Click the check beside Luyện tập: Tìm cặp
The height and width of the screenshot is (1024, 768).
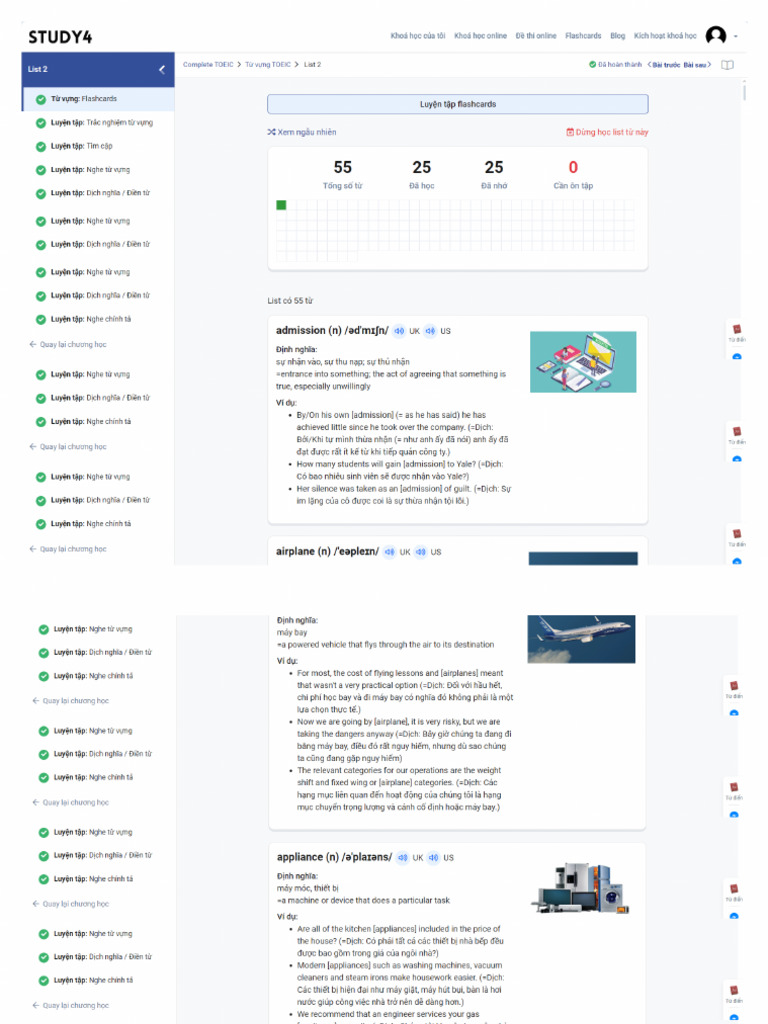coord(40,146)
